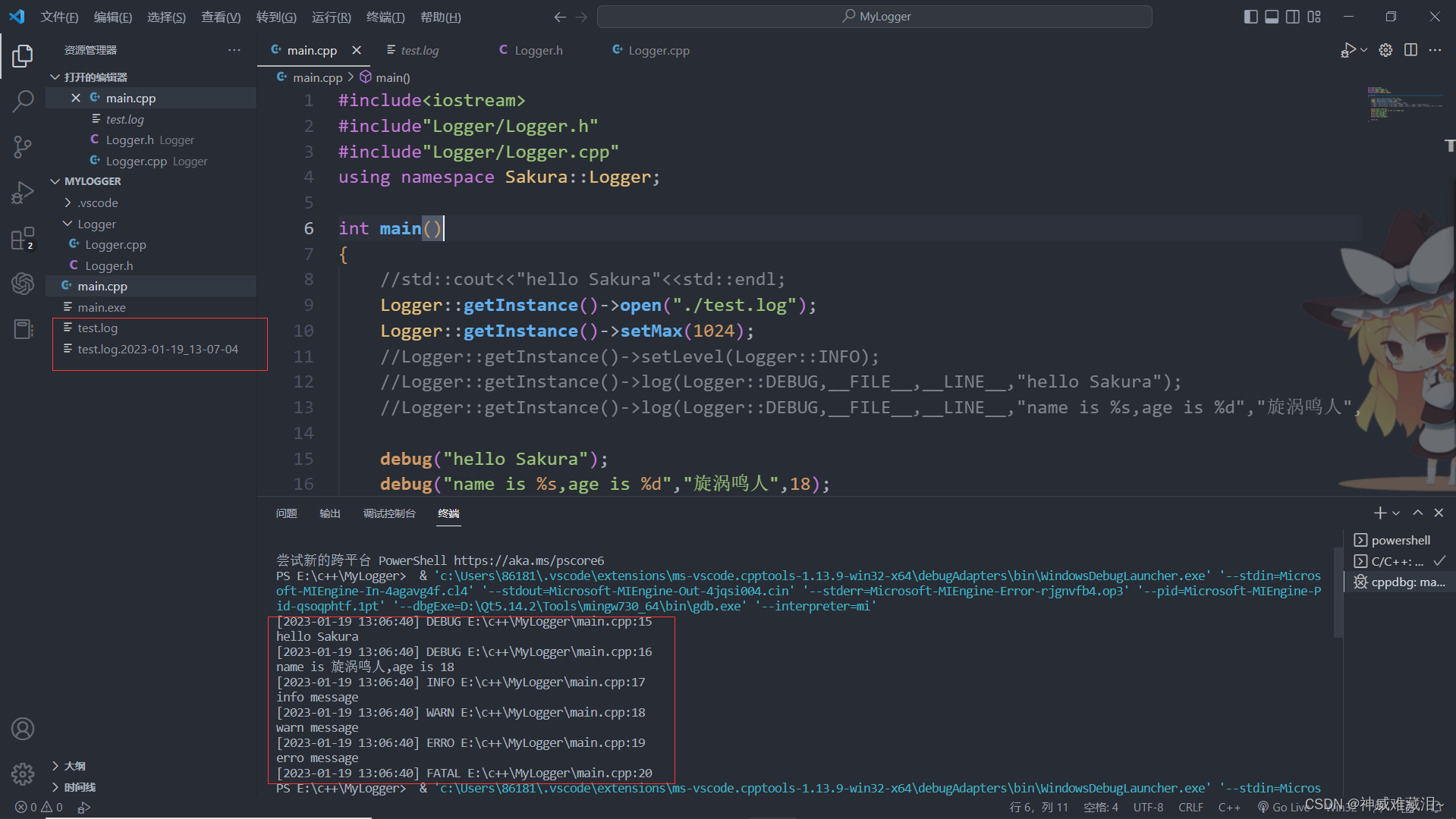Open the terminal profile dropdown arrow
The image size is (1456, 819).
tap(1395, 513)
